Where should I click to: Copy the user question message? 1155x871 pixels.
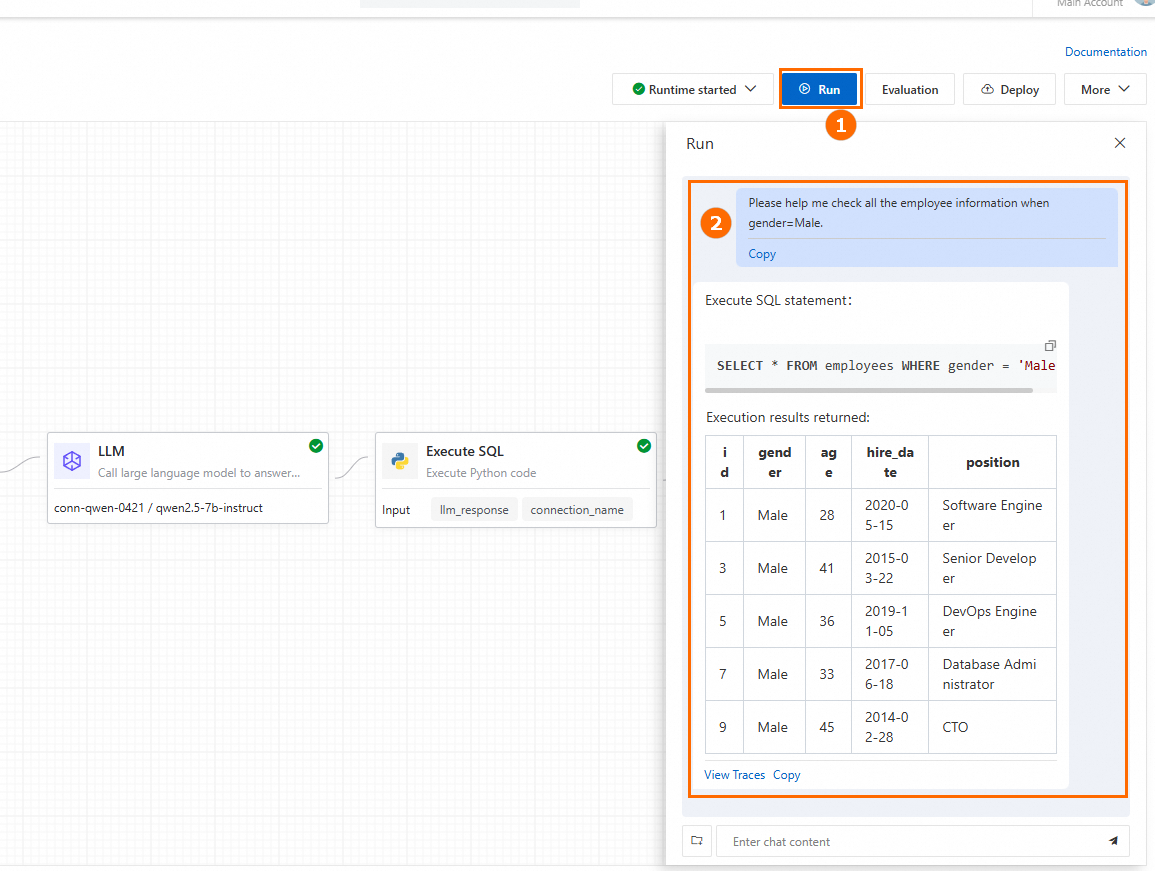(762, 253)
